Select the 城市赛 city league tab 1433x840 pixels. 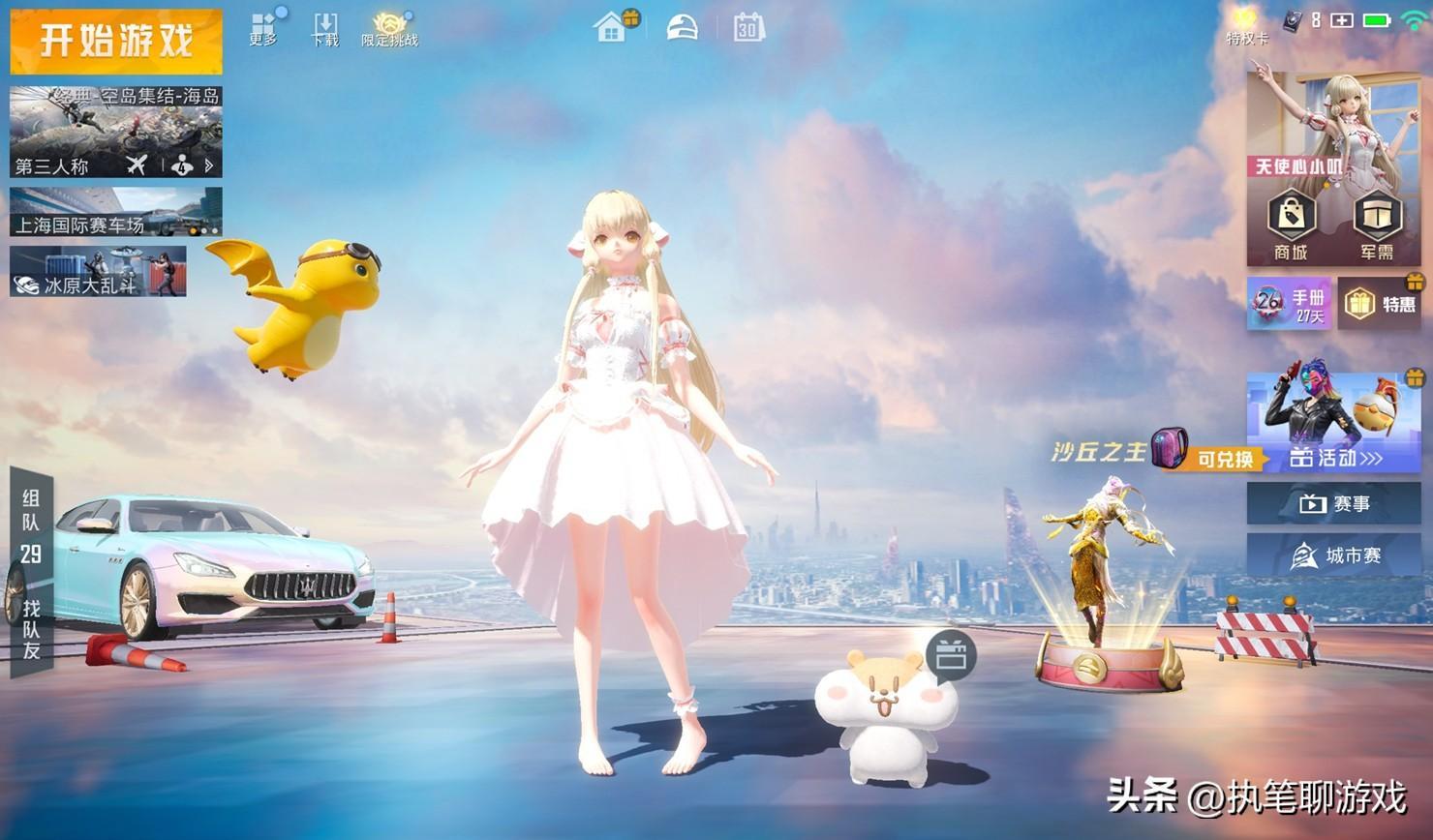coord(1333,555)
